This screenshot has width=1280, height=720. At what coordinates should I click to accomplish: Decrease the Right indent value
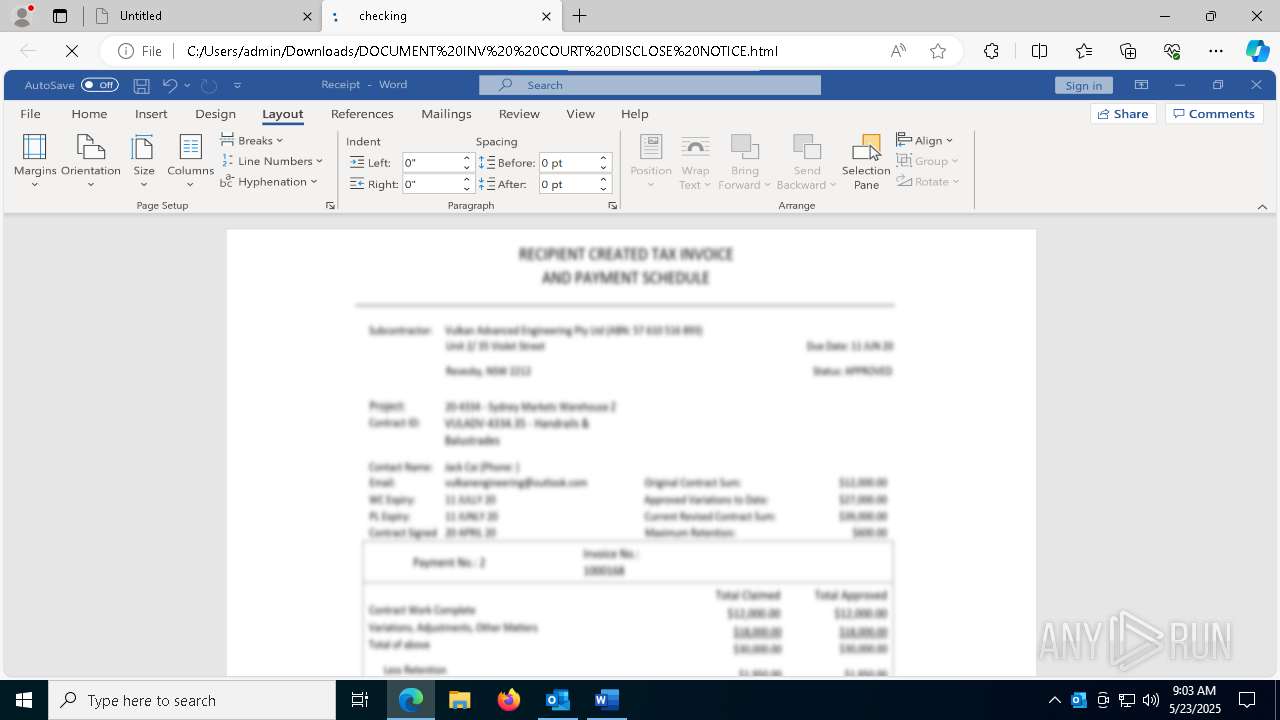pos(466,189)
